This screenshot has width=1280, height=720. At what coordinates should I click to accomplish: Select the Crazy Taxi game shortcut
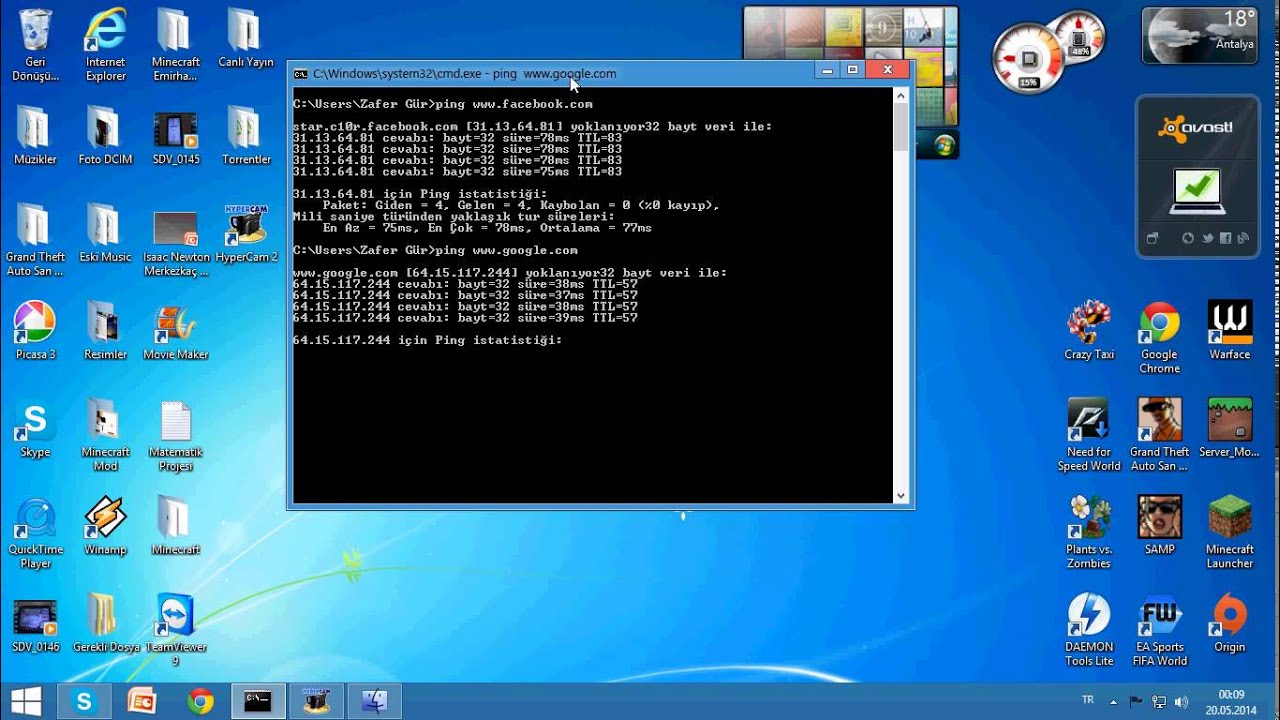[x=1089, y=330]
